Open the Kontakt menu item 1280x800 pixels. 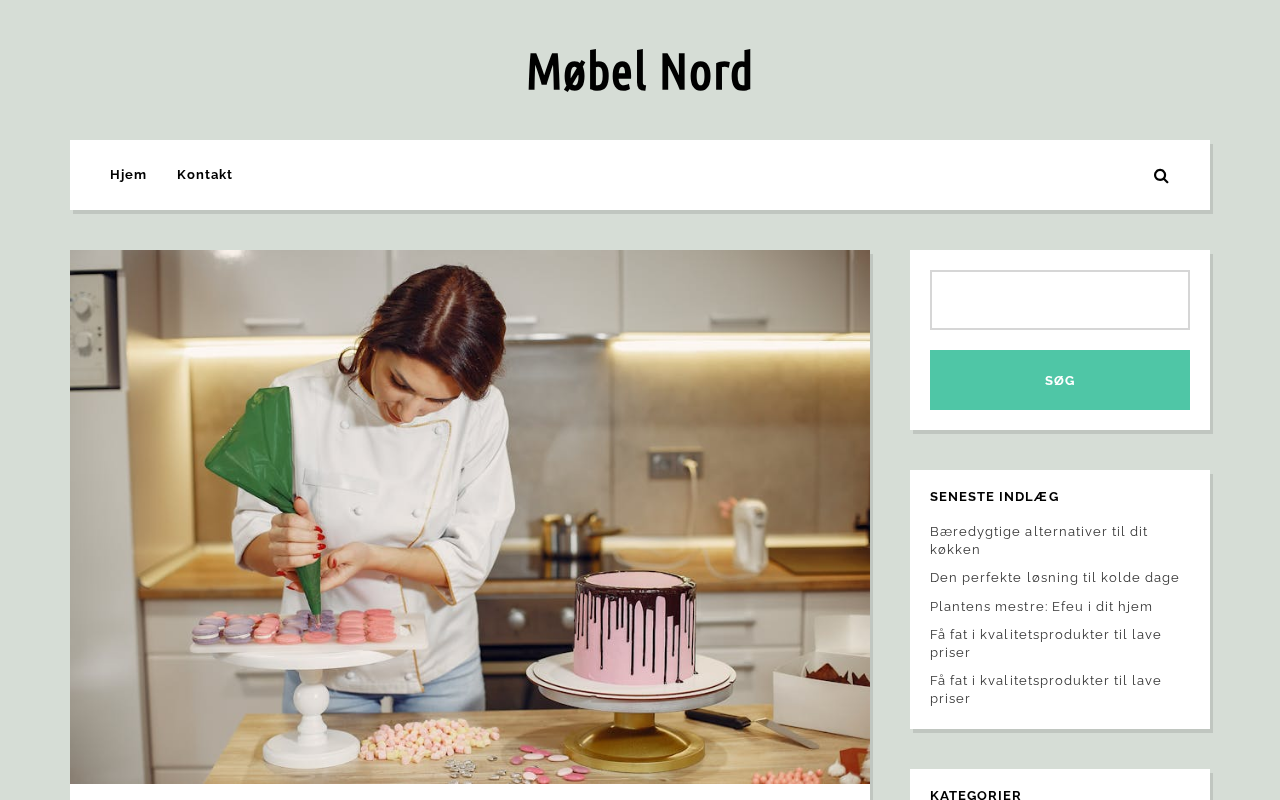(205, 175)
